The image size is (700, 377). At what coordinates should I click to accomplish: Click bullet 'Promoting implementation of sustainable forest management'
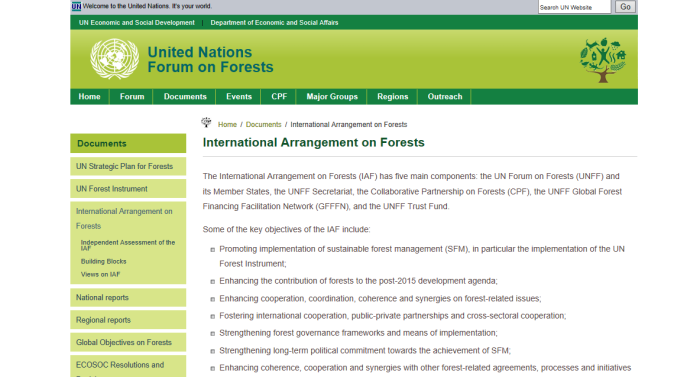[422, 256]
